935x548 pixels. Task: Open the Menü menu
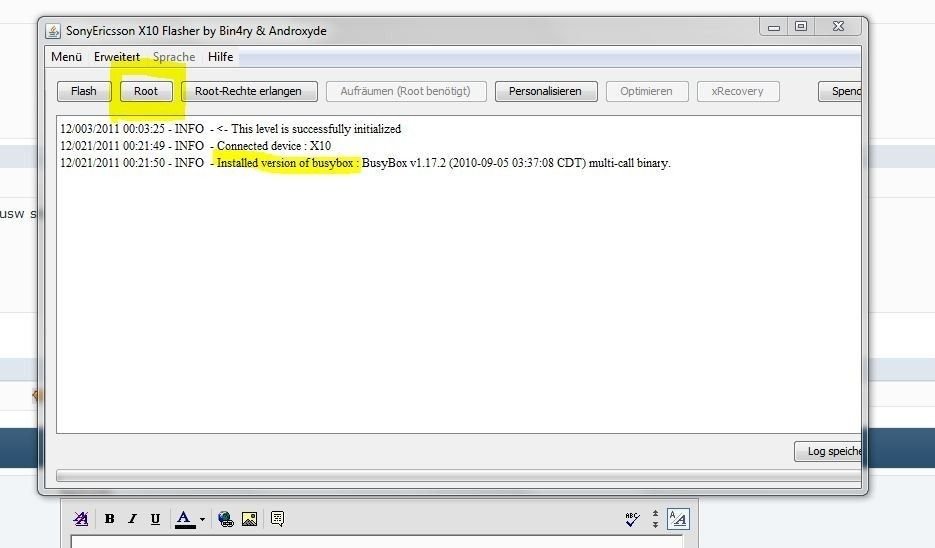66,57
